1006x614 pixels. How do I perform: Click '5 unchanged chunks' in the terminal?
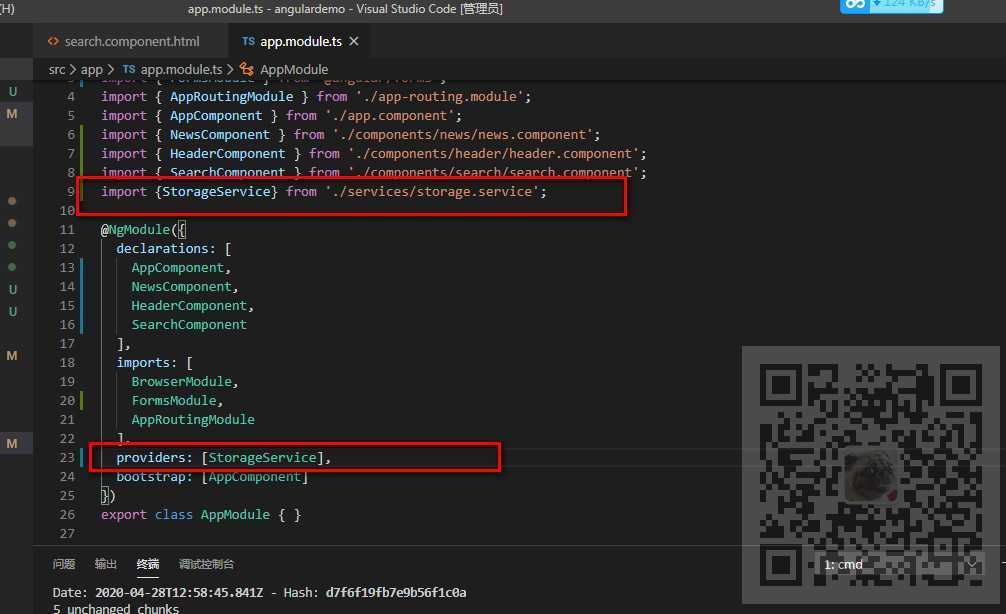(115, 608)
